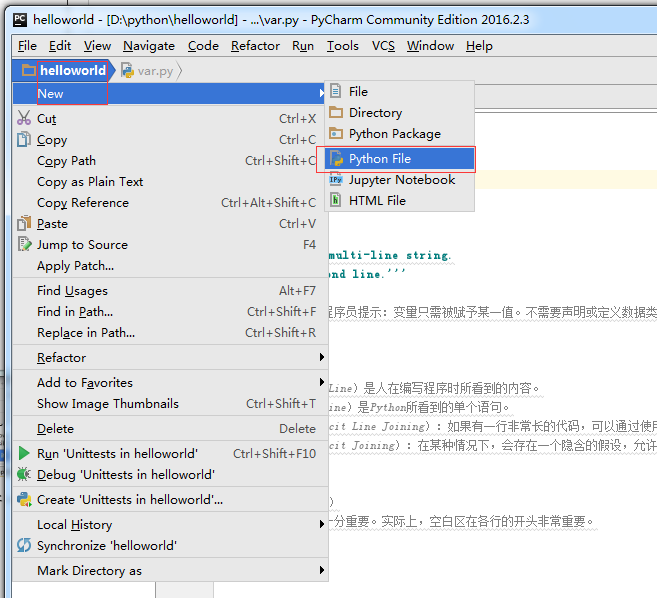Click the Directory folder icon in submenu

[336, 112]
